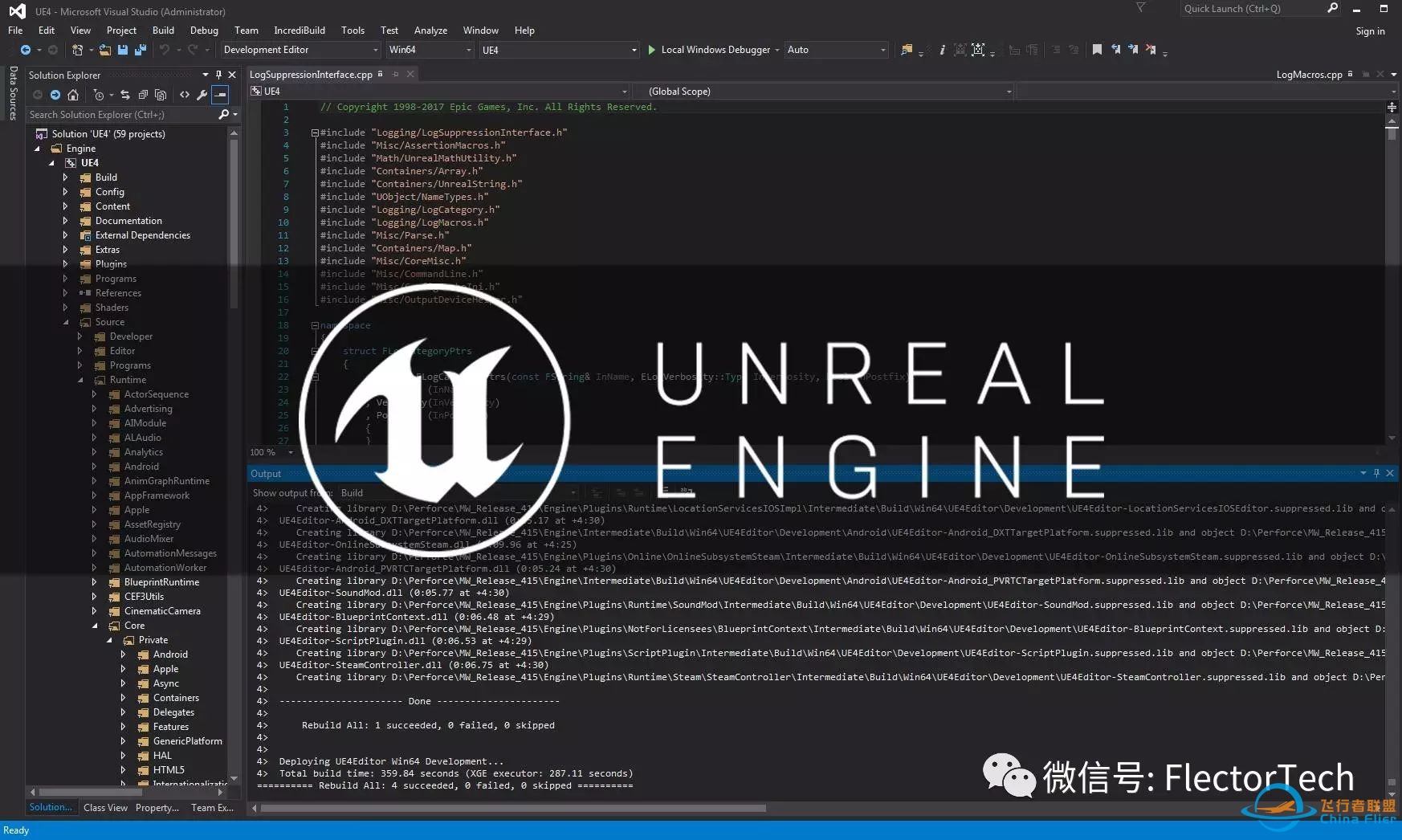Click the Undo arrow icon

pos(165,50)
